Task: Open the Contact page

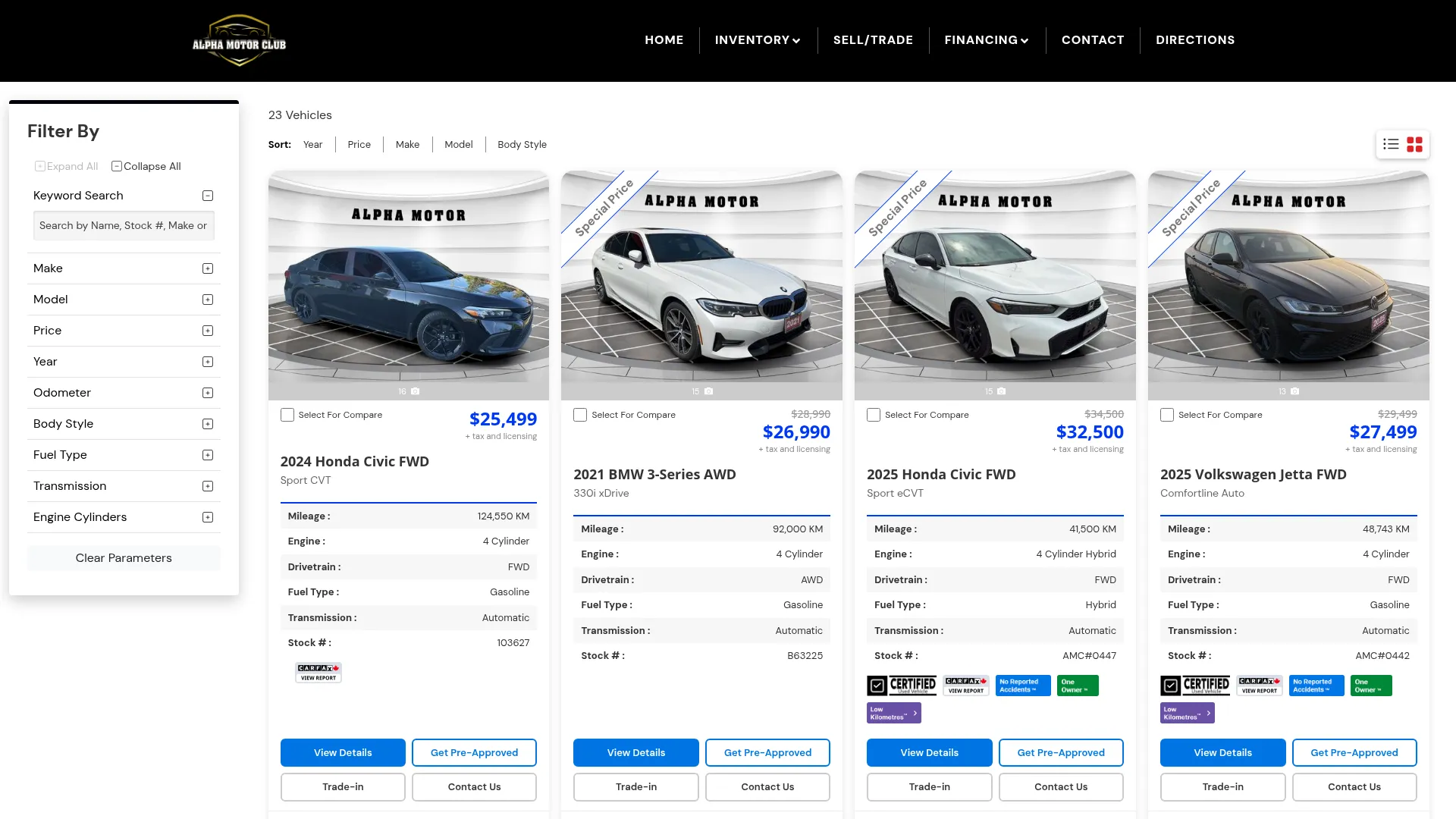Action: point(1093,40)
